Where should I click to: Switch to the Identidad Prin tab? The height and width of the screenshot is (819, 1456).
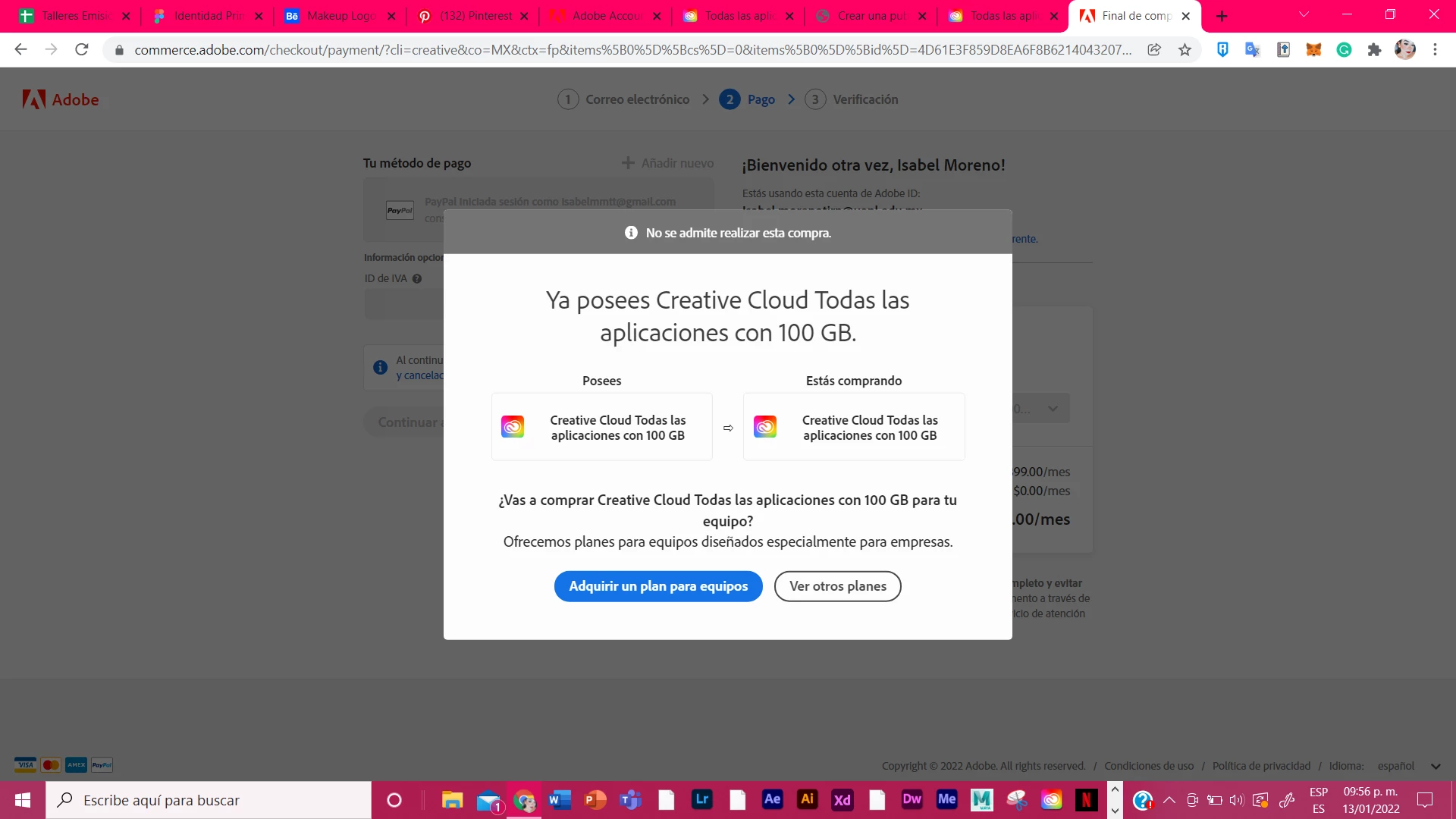(x=207, y=16)
